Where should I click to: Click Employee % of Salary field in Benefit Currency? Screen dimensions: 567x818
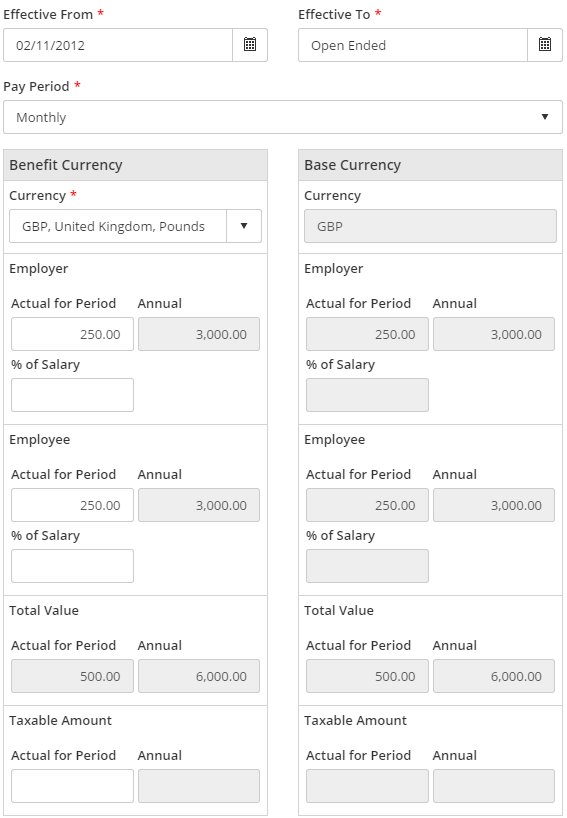coord(73,566)
